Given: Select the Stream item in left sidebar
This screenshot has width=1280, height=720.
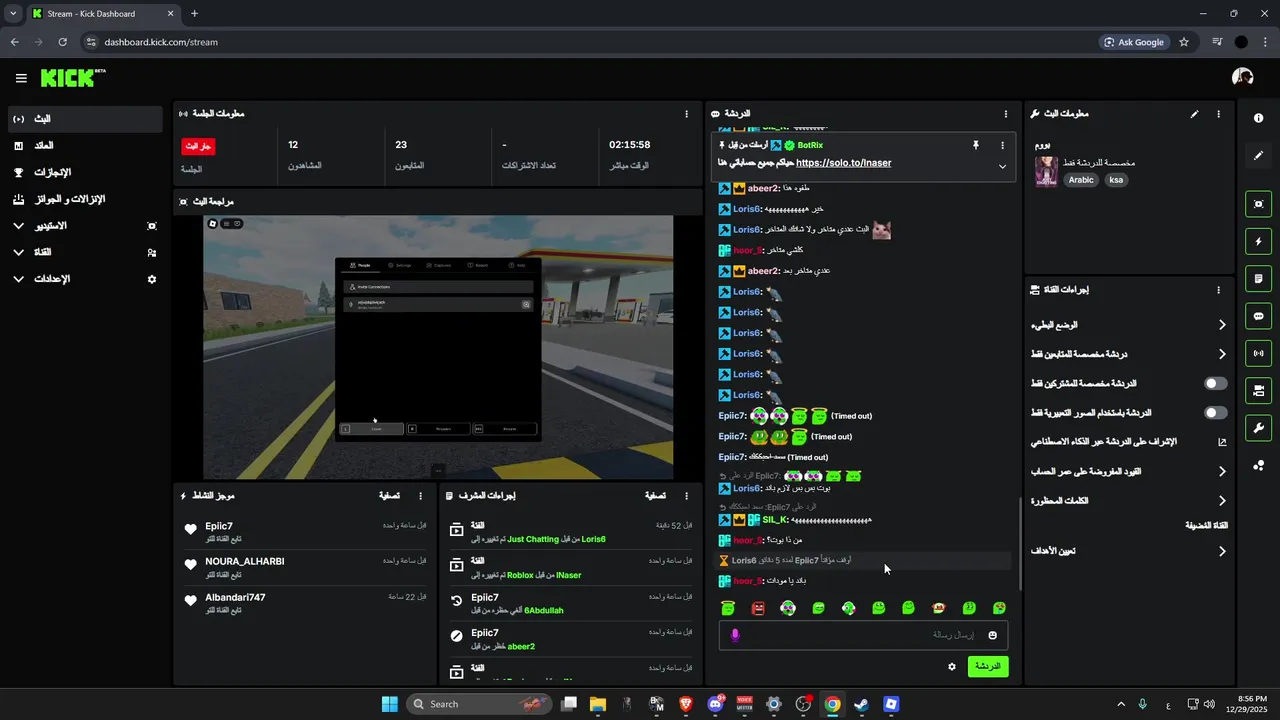Looking at the screenshot, I should click(84, 119).
